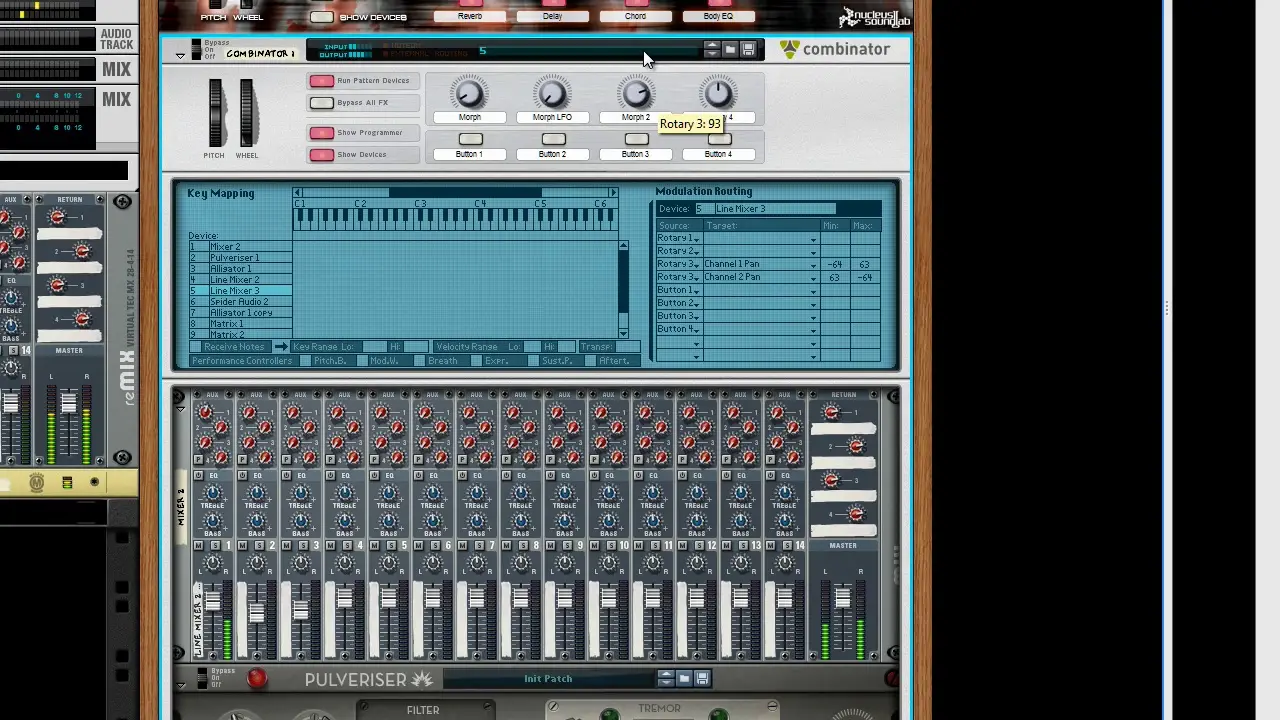Image resolution: width=1280 pixels, height=720 pixels.
Task: Select Matrix 1 in the device list
Action: coord(240,324)
